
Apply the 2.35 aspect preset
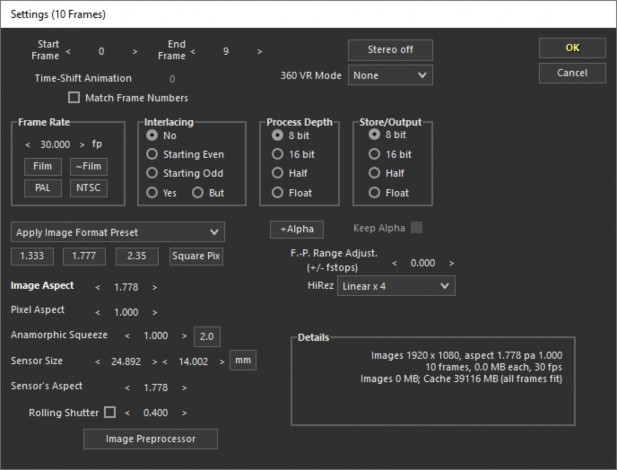pyautogui.click(x=137, y=256)
